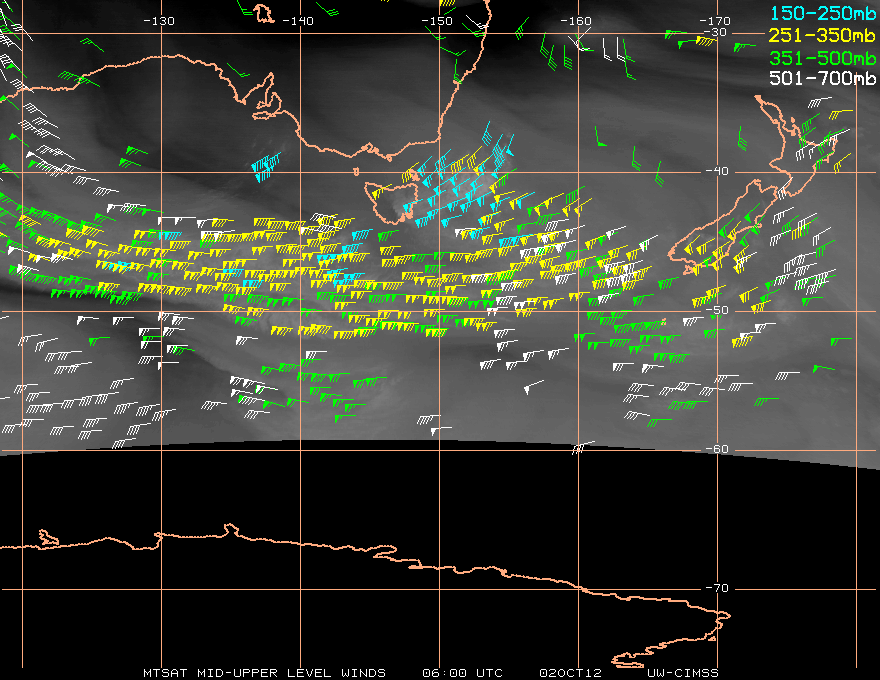Click the -70 latitude label
This screenshot has width=880, height=680.
[x=717, y=588]
